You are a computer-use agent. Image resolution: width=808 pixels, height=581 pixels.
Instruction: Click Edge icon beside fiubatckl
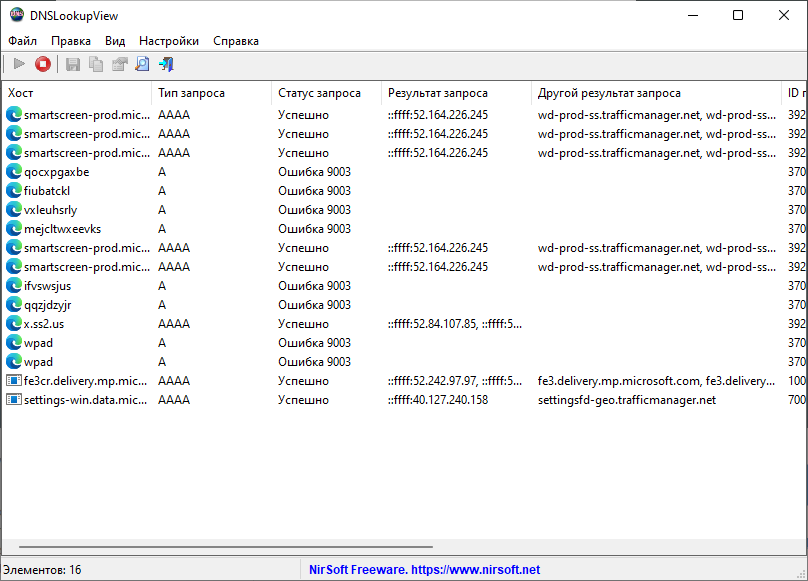tap(14, 191)
